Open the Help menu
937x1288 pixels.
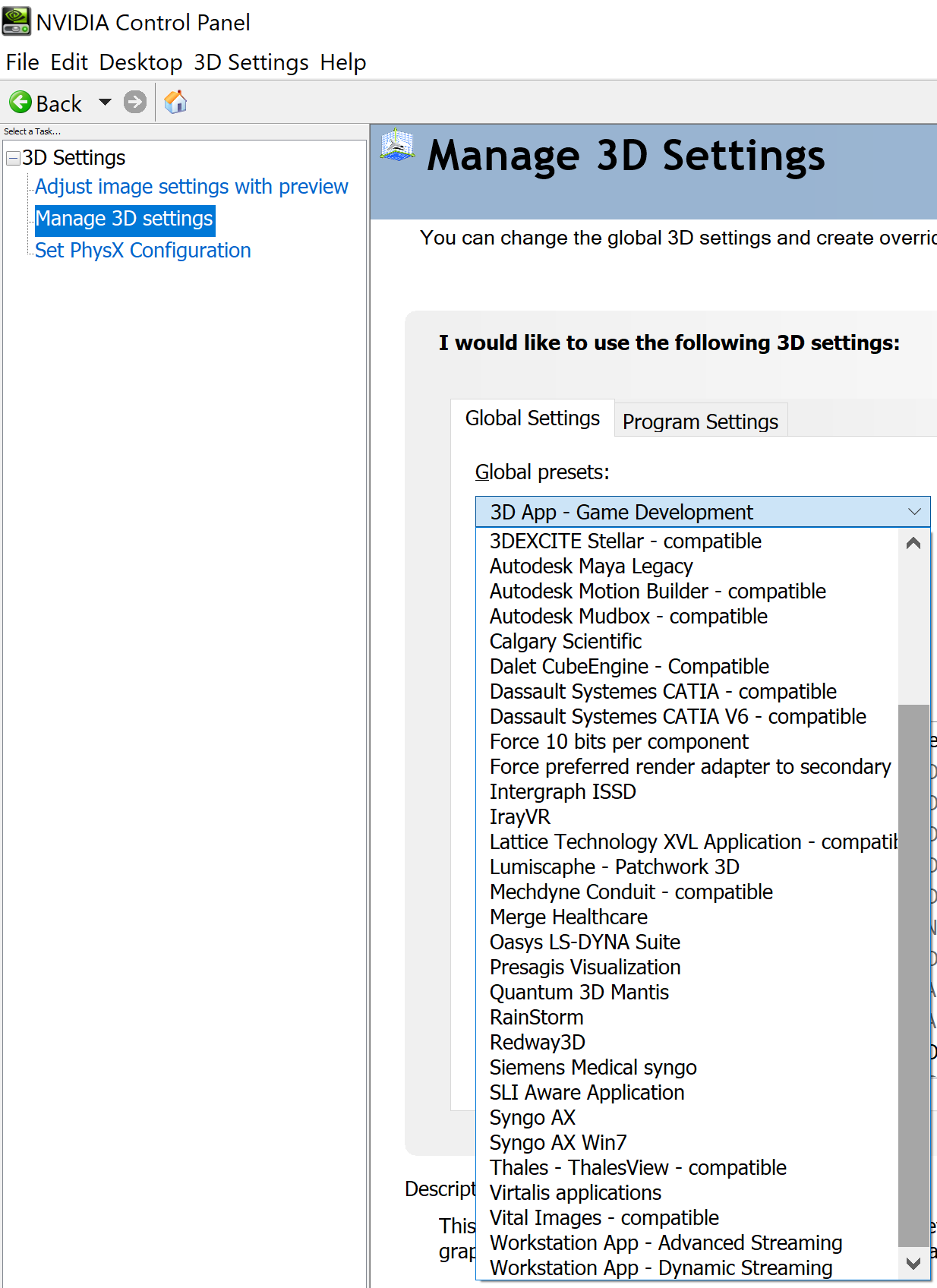point(343,62)
